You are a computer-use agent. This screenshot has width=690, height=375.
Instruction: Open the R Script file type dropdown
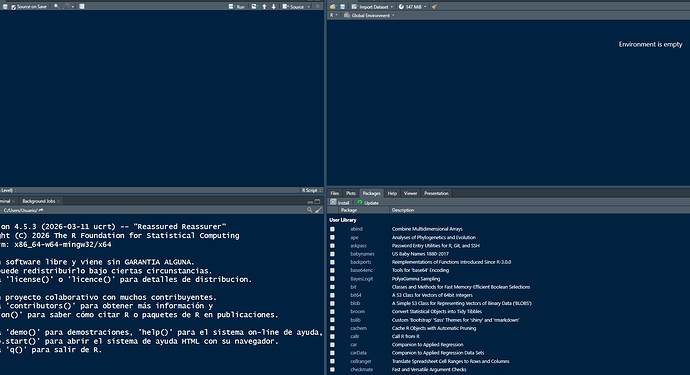pos(312,190)
